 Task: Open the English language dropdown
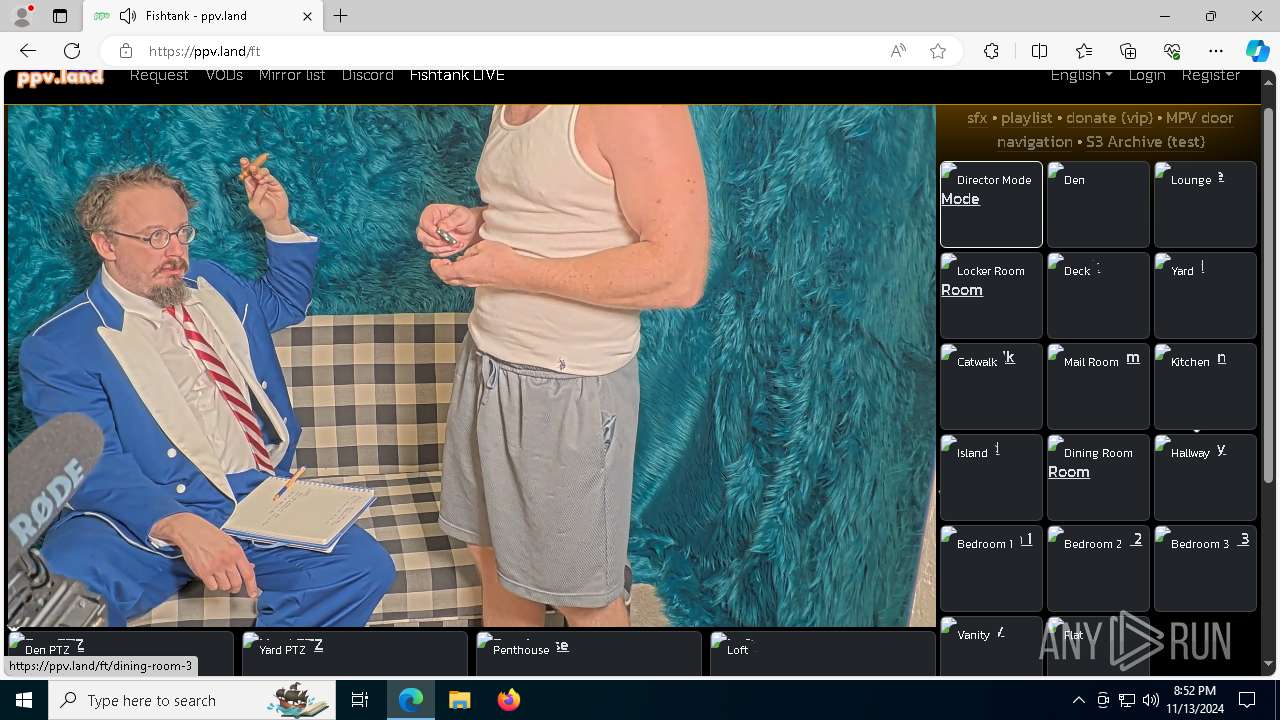click(1081, 75)
